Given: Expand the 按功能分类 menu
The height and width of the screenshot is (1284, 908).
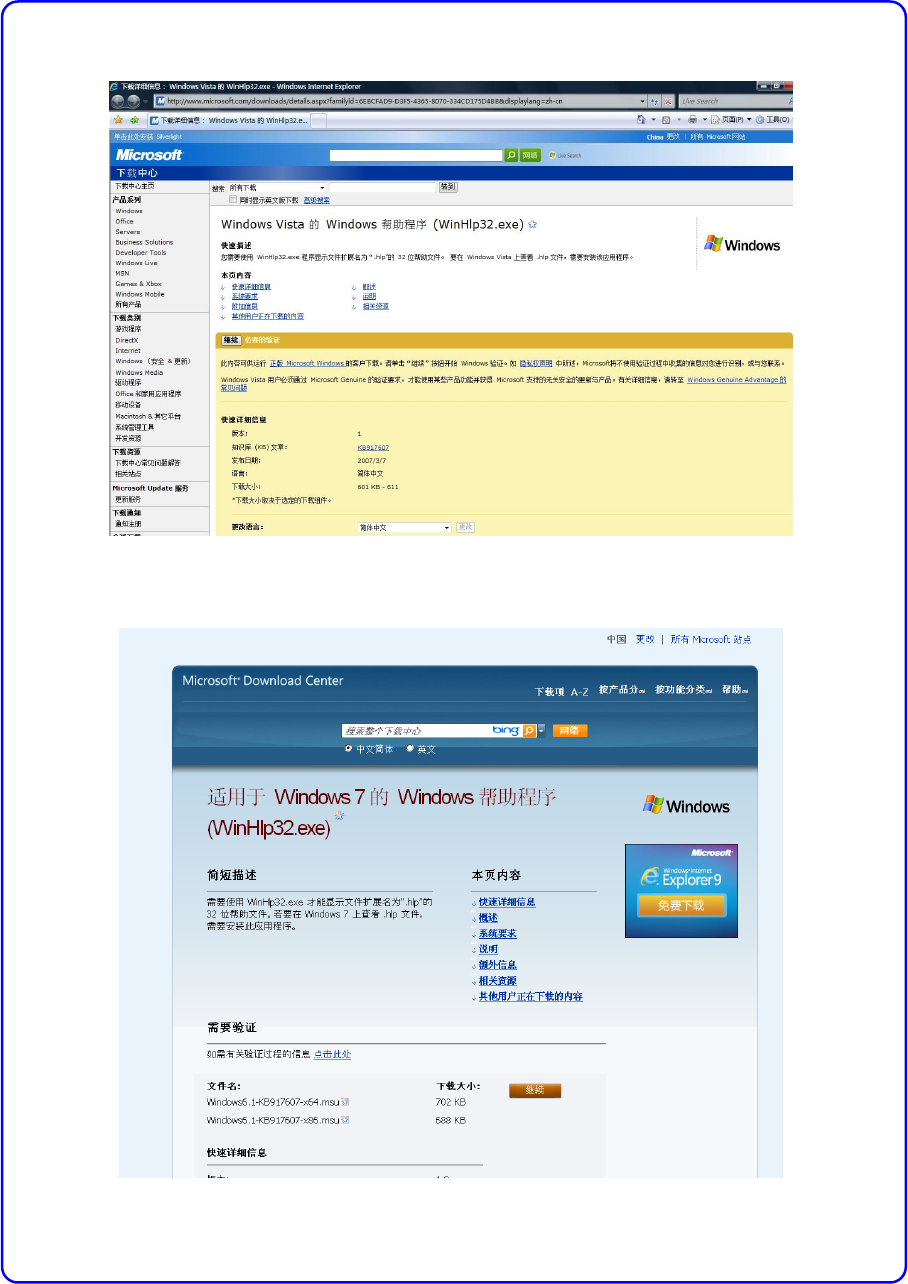Looking at the screenshot, I should [682, 690].
